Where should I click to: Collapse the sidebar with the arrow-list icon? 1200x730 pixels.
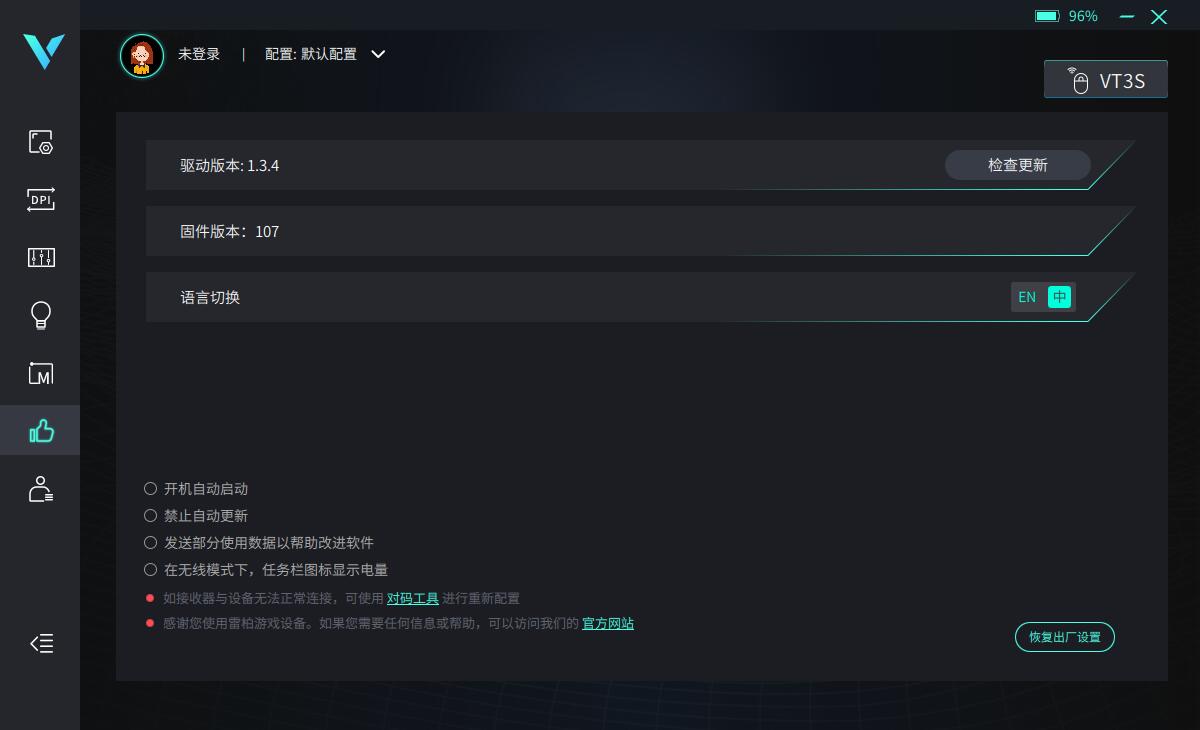[41, 643]
